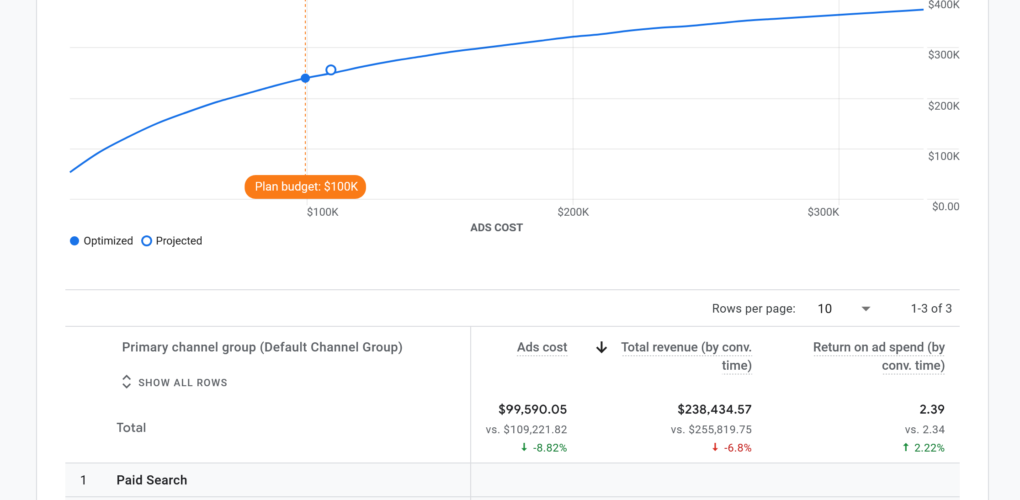This screenshot has width=1020, height=500.
Task: Click the Plan budget: $100K orange label
Action: (305, 187)
